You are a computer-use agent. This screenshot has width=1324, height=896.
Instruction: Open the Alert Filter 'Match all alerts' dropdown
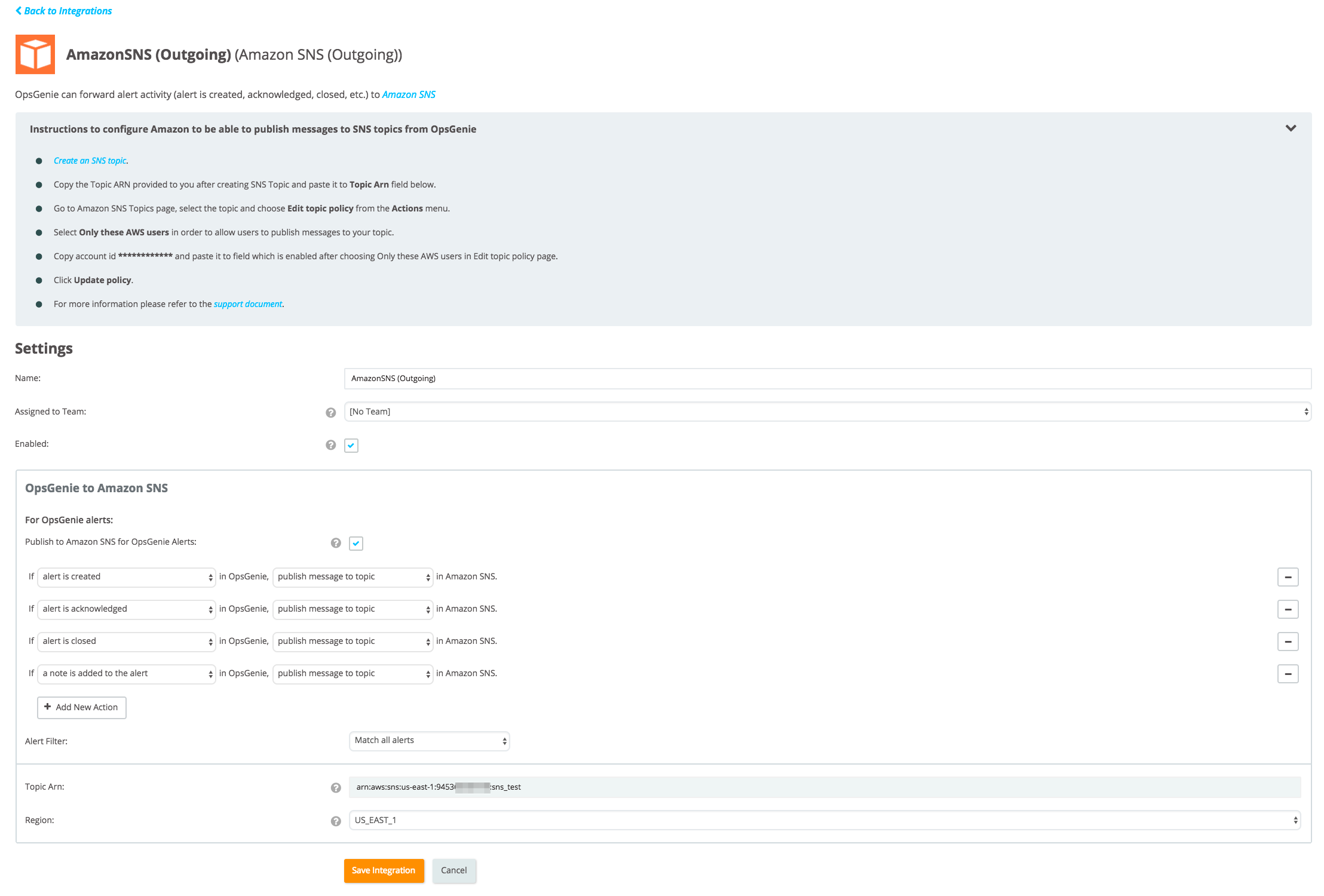point(429,741)
